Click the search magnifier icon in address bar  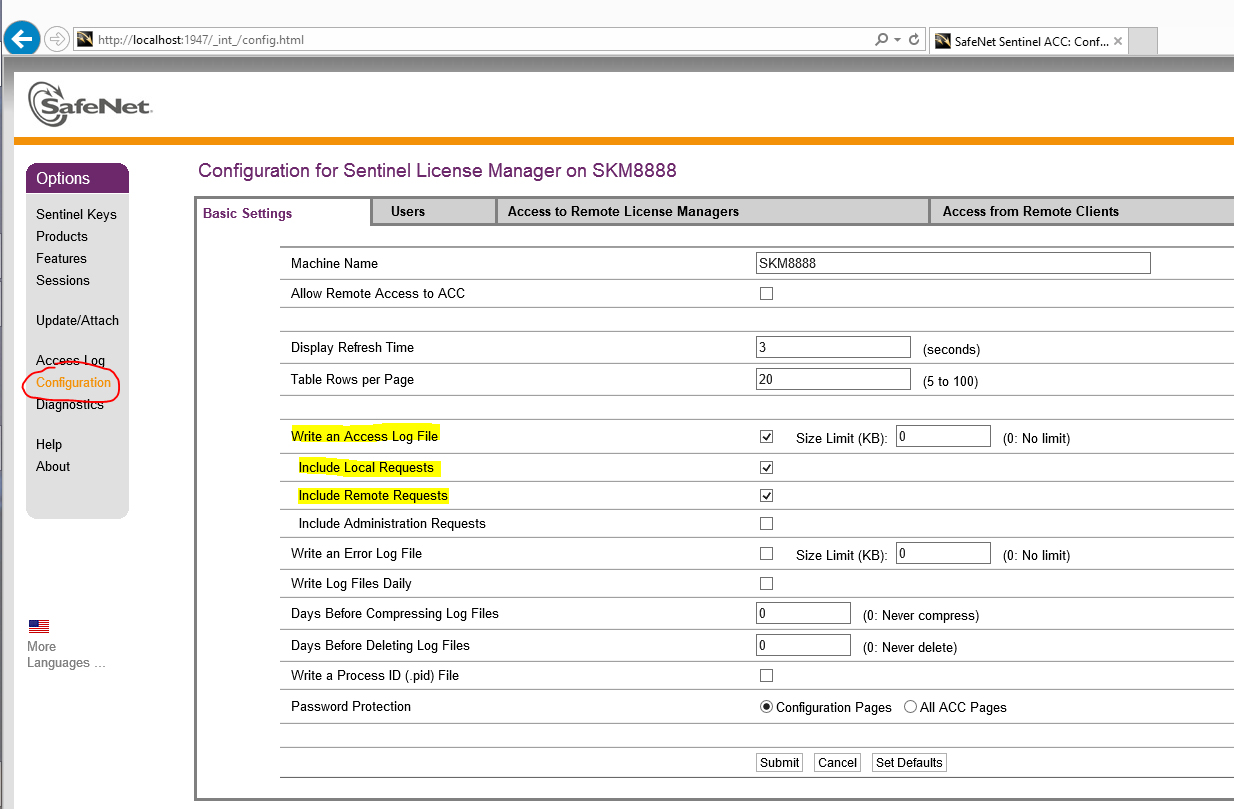point(881,40)
